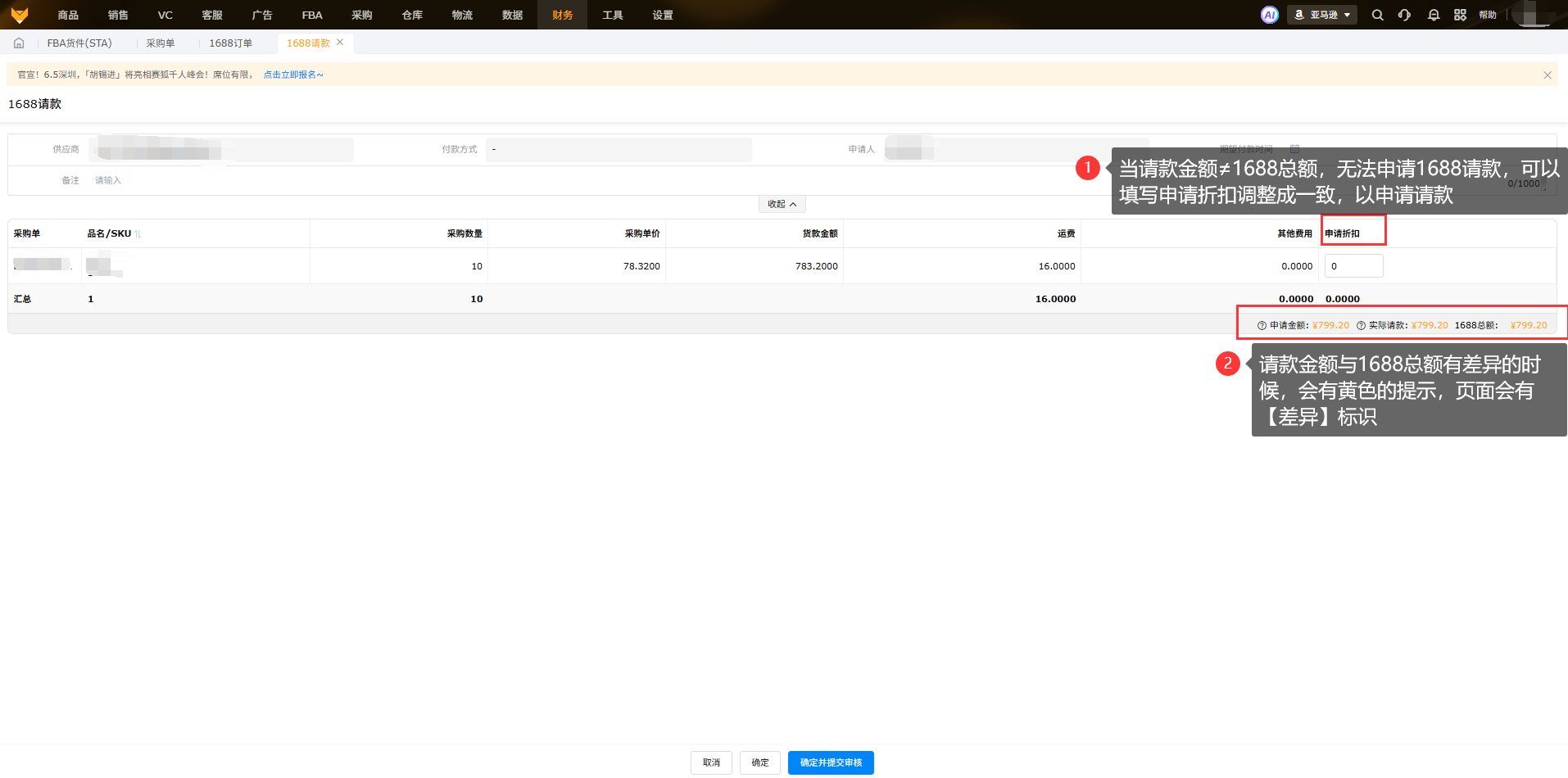Open the 采购 menu
The width and height of the screenshot is (1568, 778).
coord(362,15)
